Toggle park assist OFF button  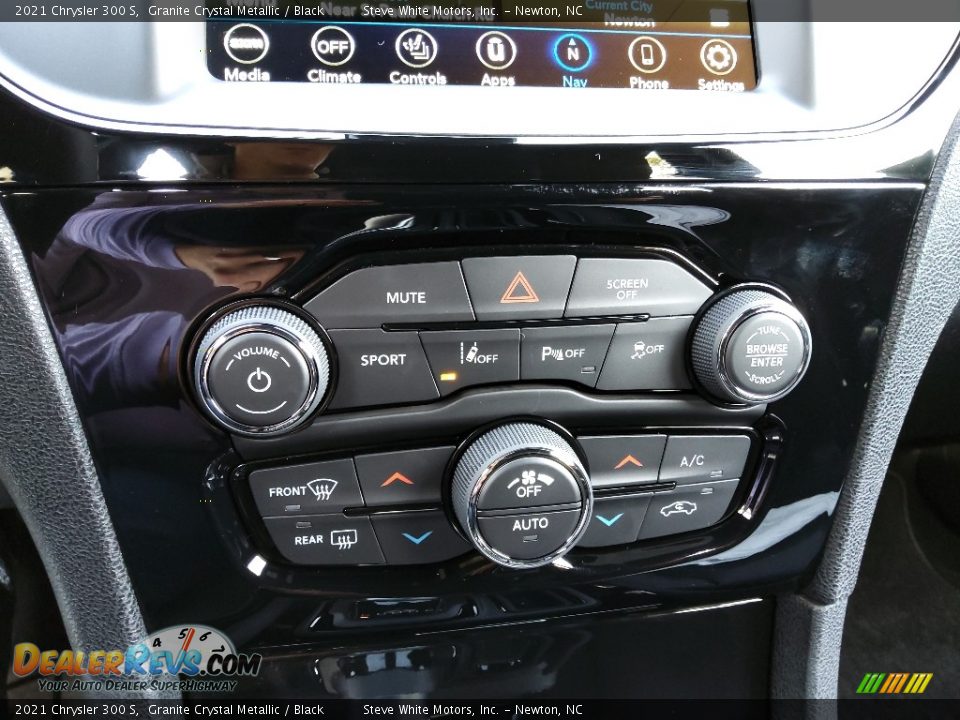pyautogui.click(x=564, y=354)
